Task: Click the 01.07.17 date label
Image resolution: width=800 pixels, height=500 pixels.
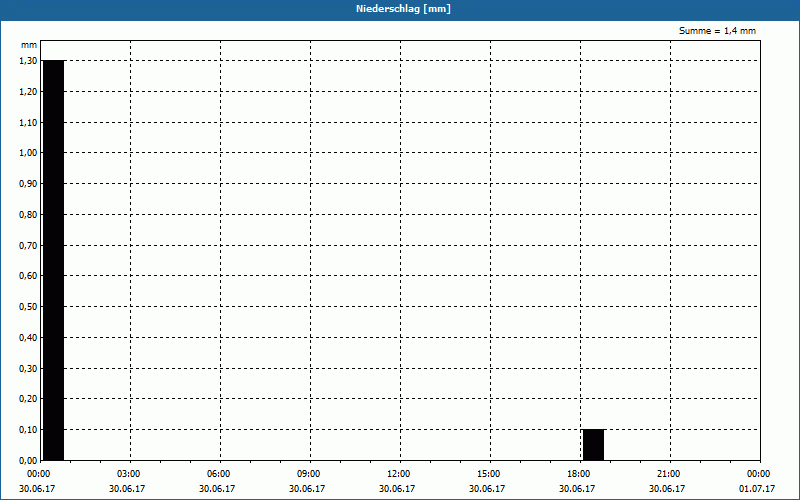Action: 757,488
